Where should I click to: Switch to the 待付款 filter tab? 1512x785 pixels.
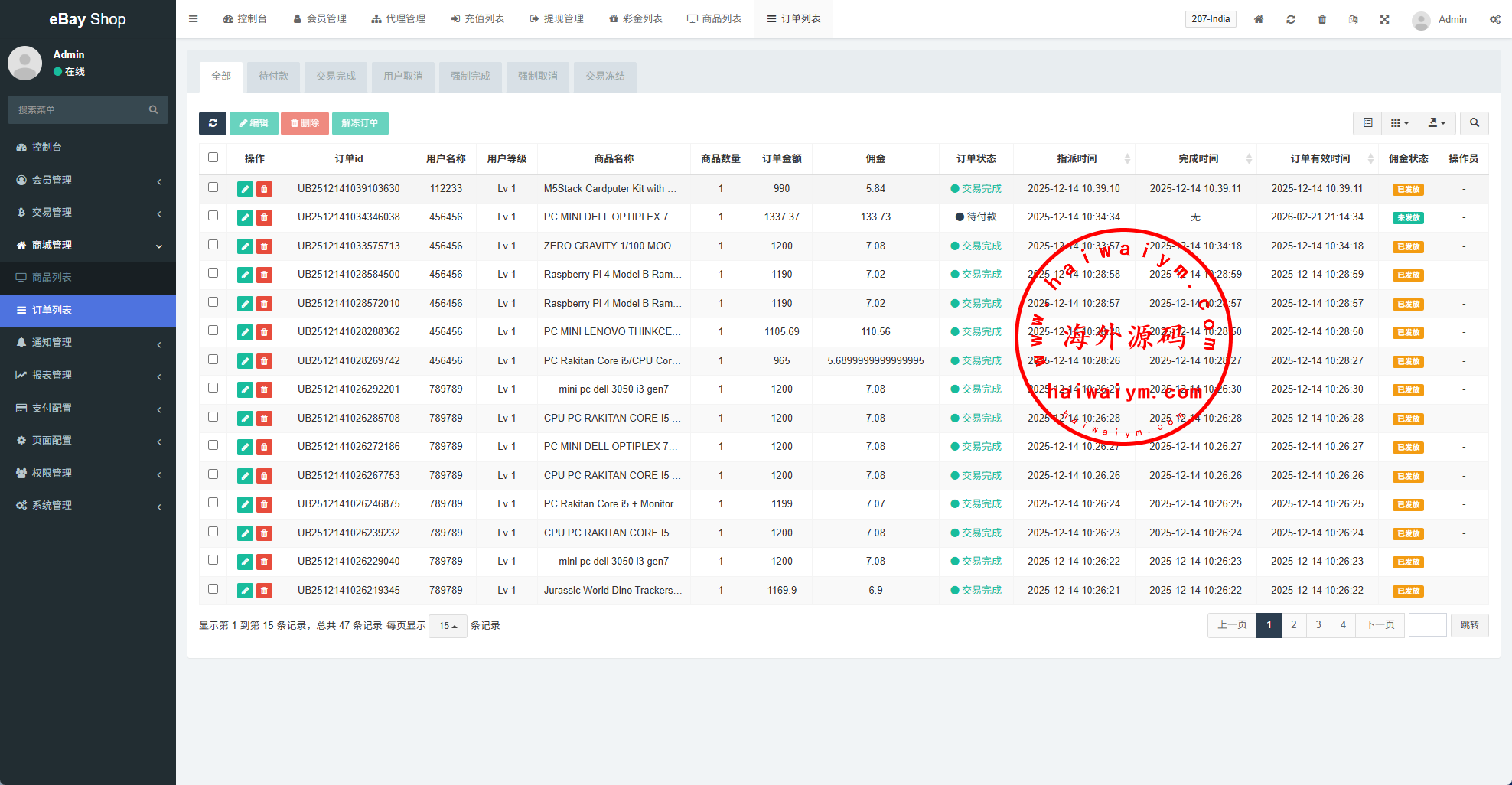coord(273,77)
